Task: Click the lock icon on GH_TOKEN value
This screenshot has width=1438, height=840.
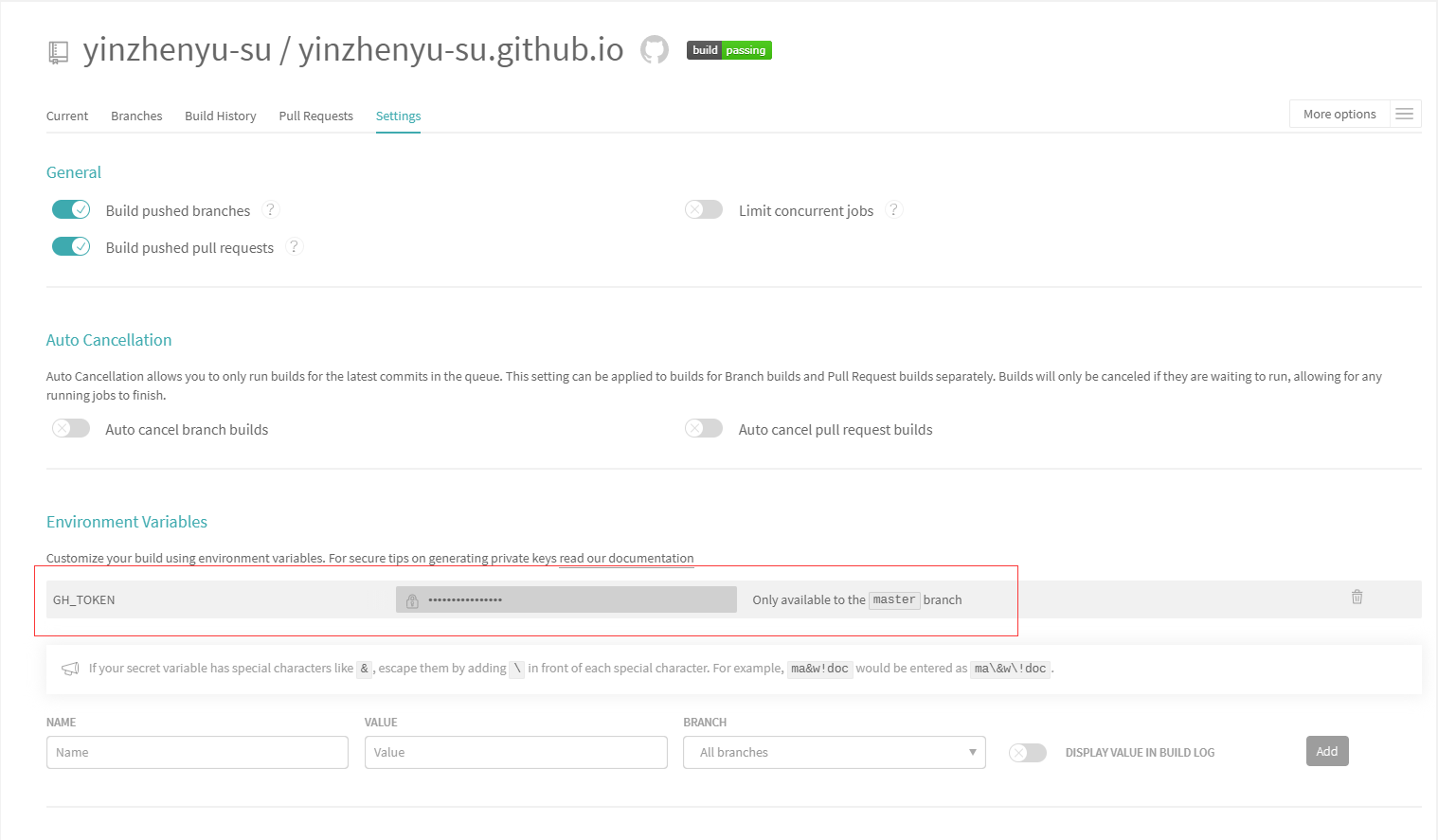Action: tap(412, 600)
